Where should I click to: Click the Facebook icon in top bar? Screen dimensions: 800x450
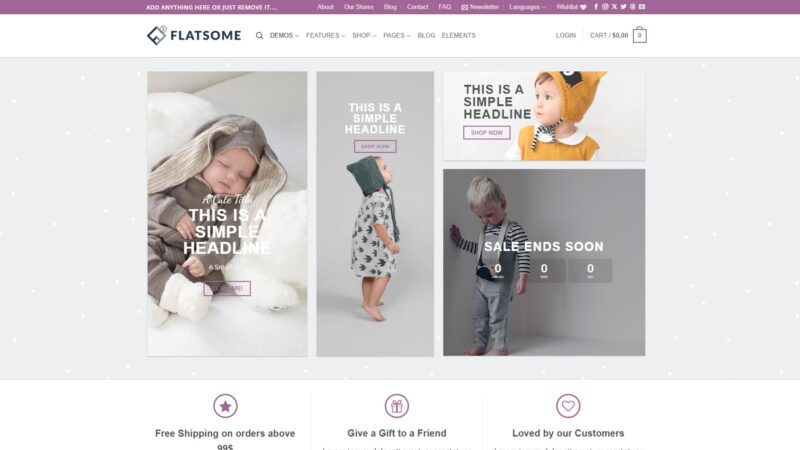[x=596, y=7]
